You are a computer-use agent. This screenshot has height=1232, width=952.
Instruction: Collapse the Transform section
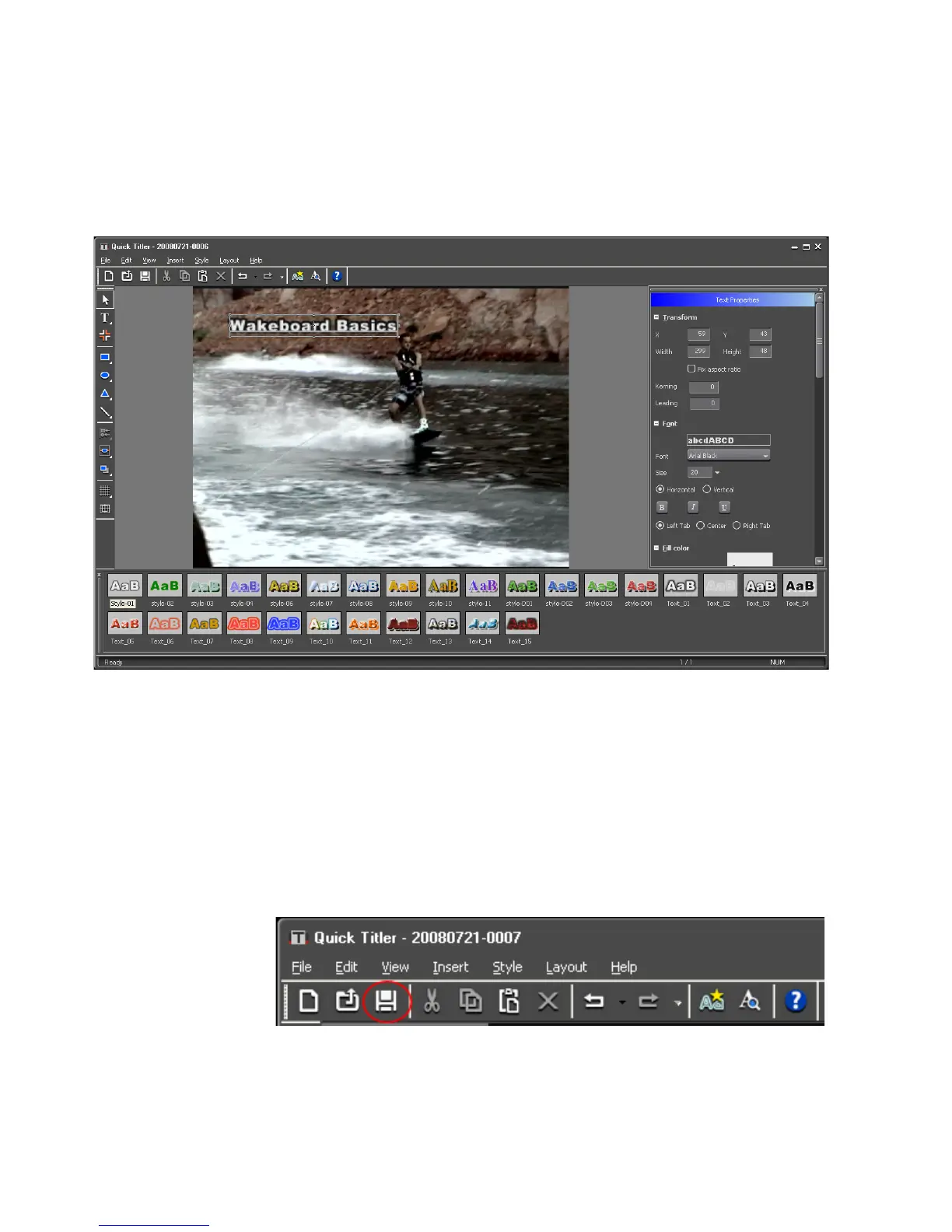click(x=656, y=317)
